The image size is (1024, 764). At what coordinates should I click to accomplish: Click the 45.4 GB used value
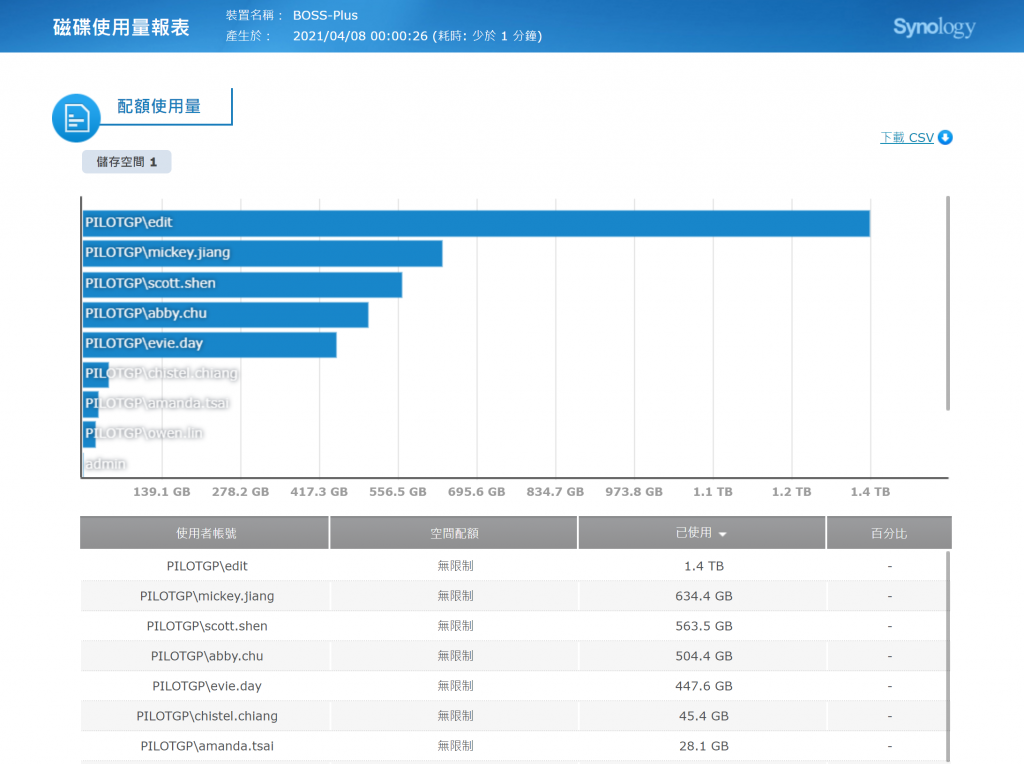pos(704,716)
